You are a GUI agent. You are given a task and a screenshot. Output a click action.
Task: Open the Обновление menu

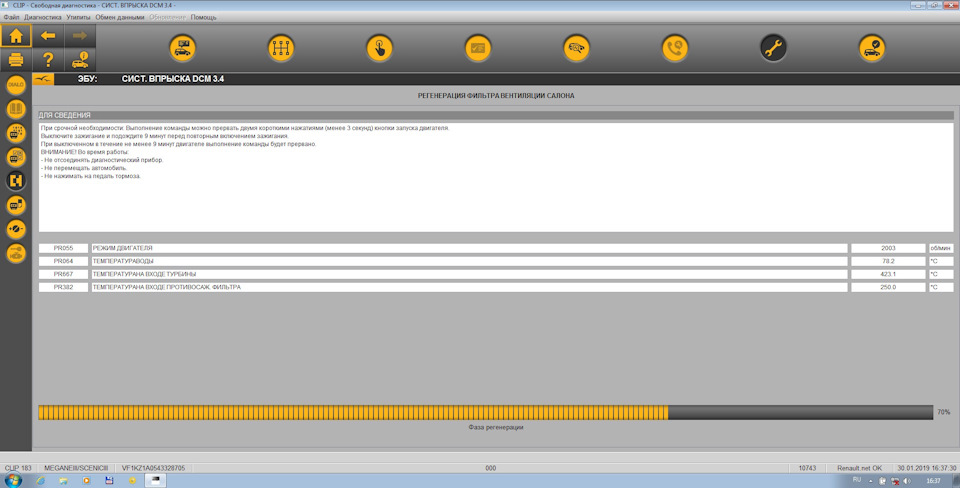pos(168,17)
